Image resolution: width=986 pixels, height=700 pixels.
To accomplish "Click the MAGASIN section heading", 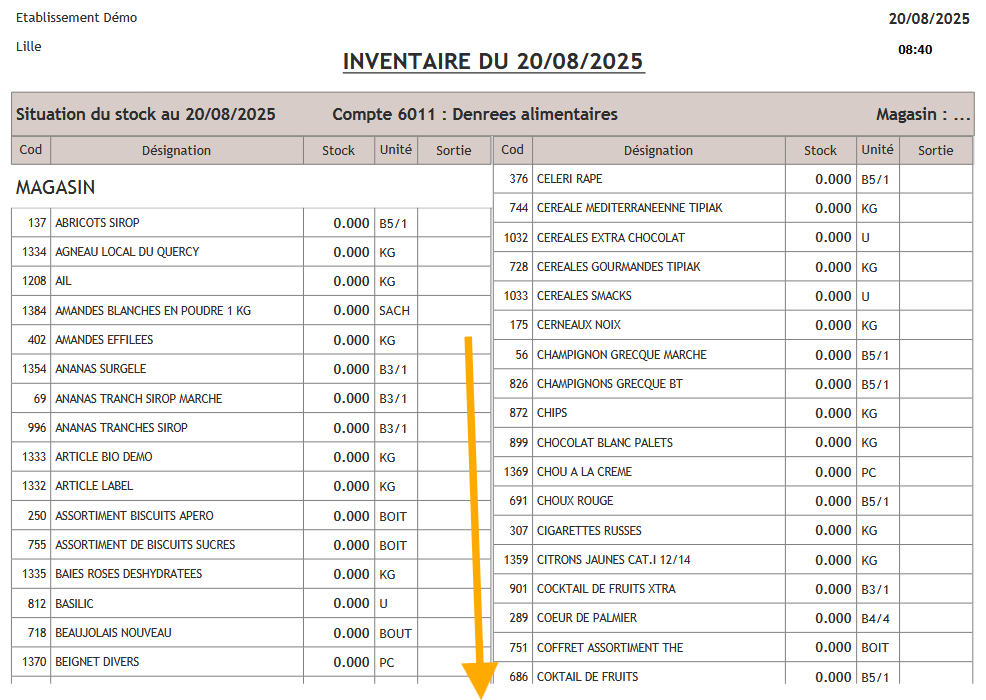I will coord(55,187).
